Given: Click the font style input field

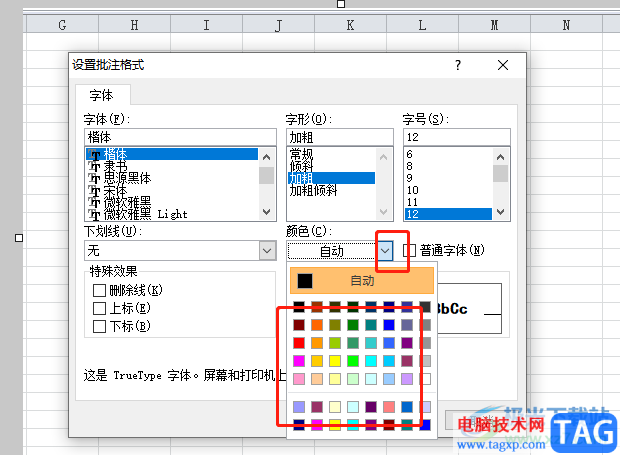Looking at the screenshot, I should point(340,137).
